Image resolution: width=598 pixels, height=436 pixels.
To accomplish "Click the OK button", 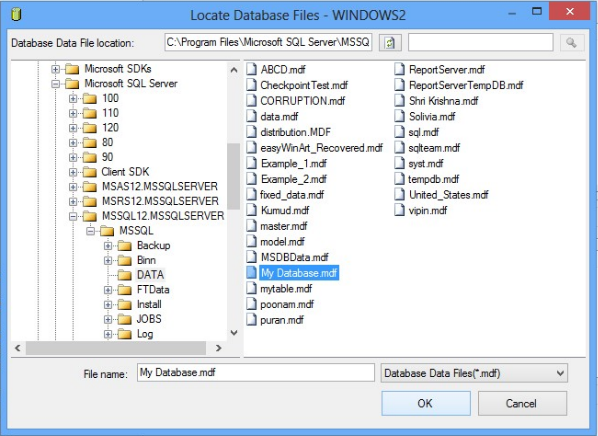I will [426, 403].
